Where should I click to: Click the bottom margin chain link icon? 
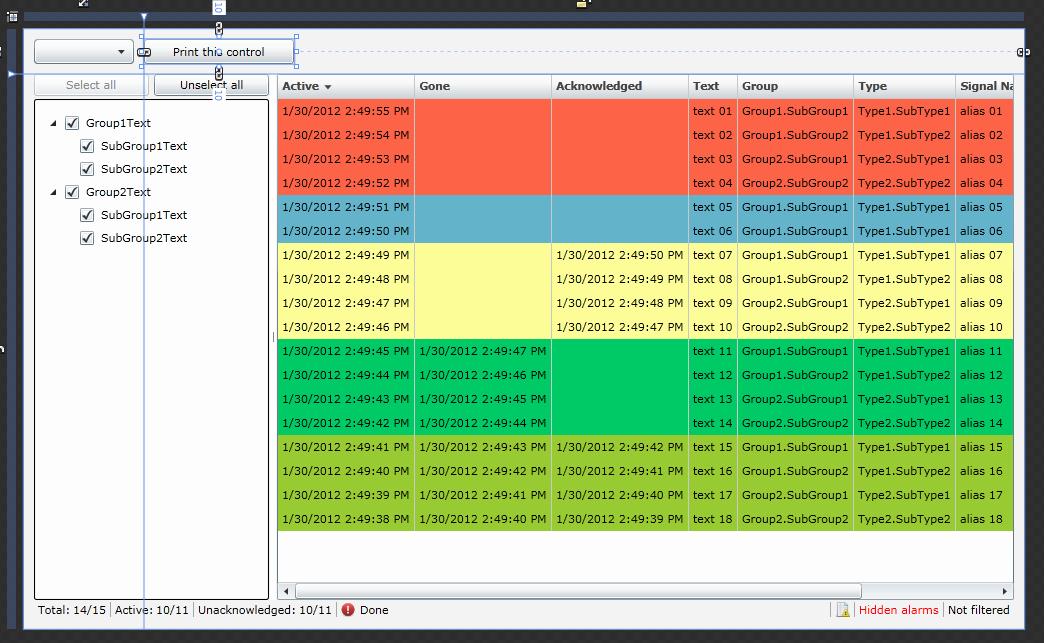(218, 74)
